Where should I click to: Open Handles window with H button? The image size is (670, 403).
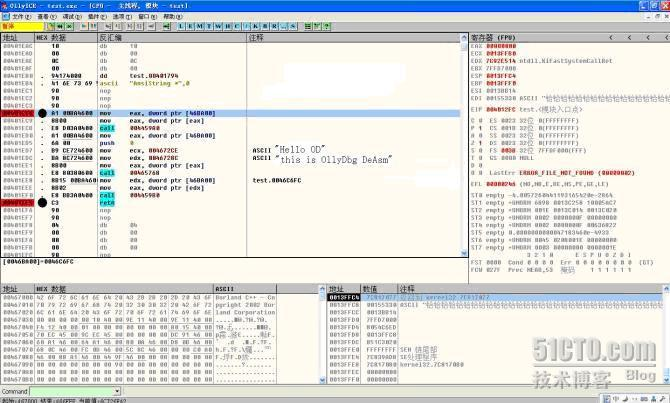[228, 26]
